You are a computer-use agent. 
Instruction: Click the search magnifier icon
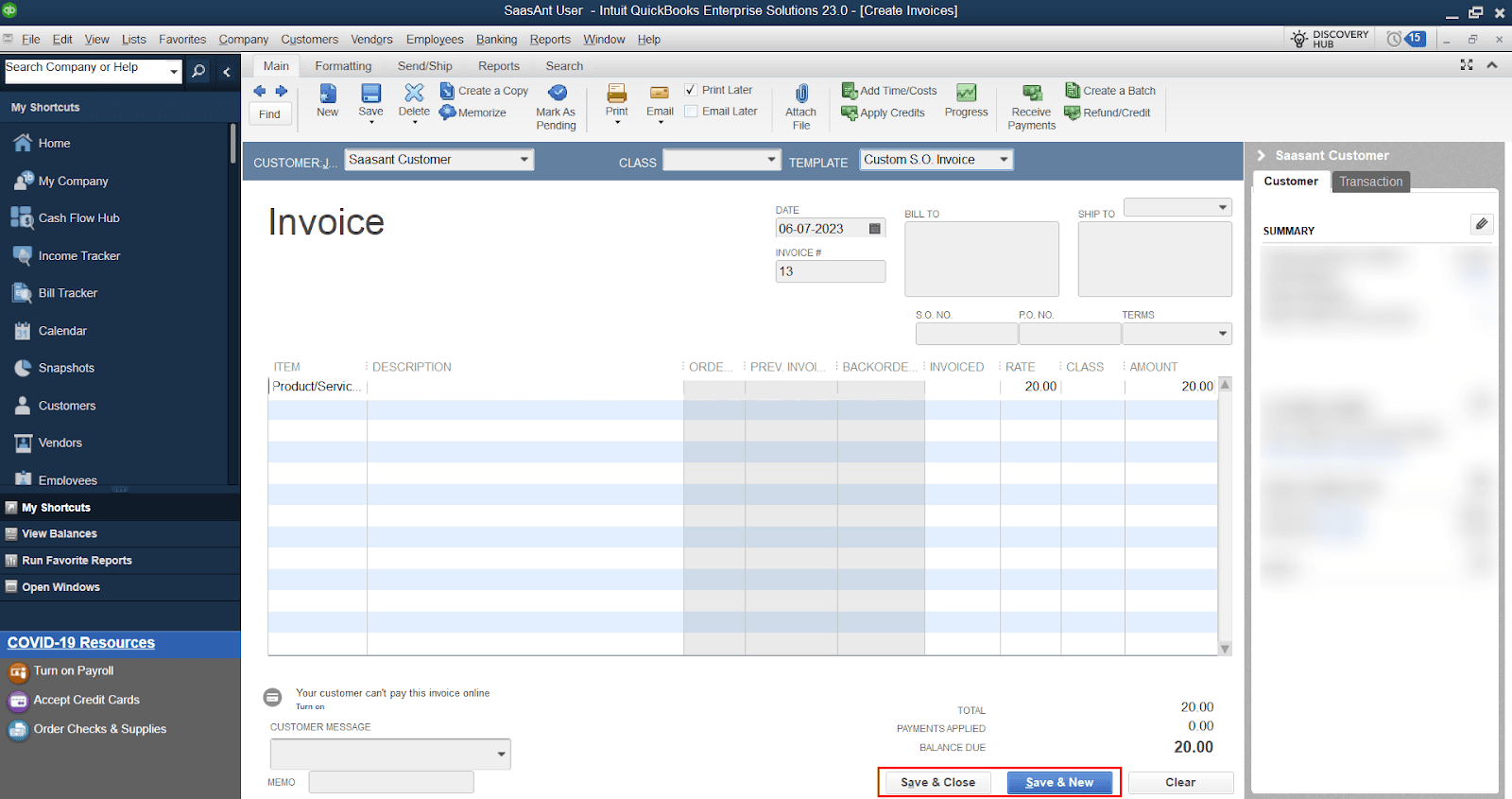pyautogui.click(x=198, y=71)
